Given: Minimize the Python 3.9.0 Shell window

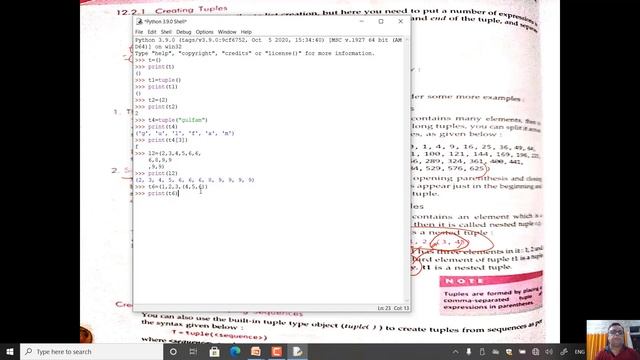Looking at the screenshot, I should pos(362,21).
